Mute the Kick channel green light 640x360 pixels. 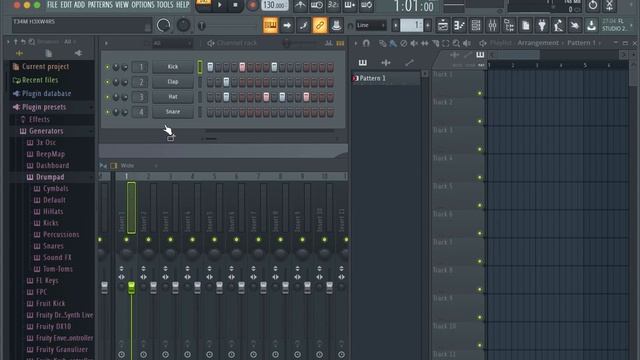[x=107, y=67]
